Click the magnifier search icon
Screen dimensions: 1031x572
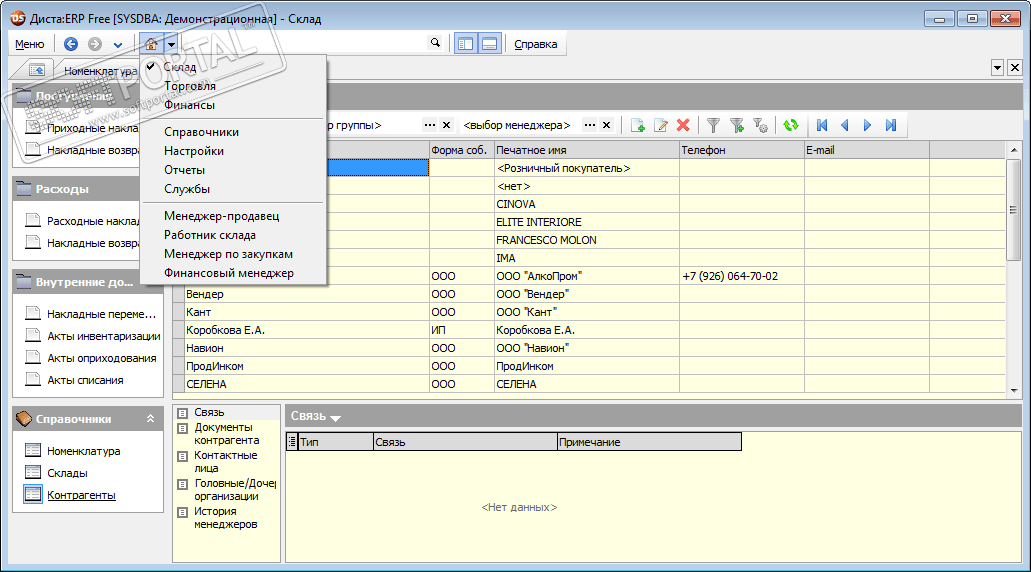tap(435, 43)
